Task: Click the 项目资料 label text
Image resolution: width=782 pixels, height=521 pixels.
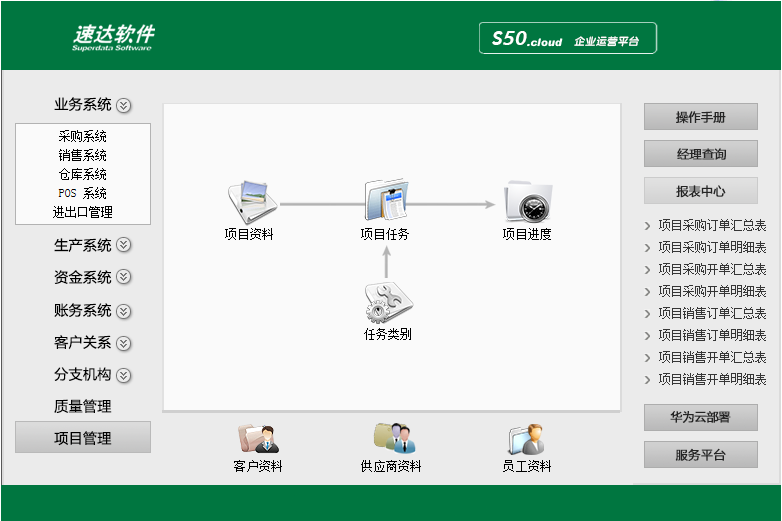Action: click(x=249, y=234)
